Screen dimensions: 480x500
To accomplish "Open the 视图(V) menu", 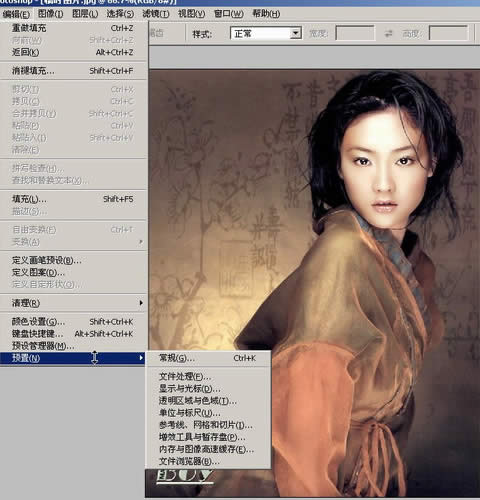I will 191,14.
